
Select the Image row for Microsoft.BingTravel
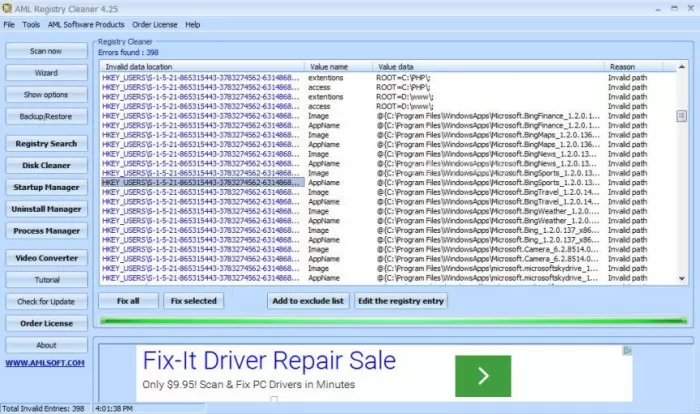(388, 192)
